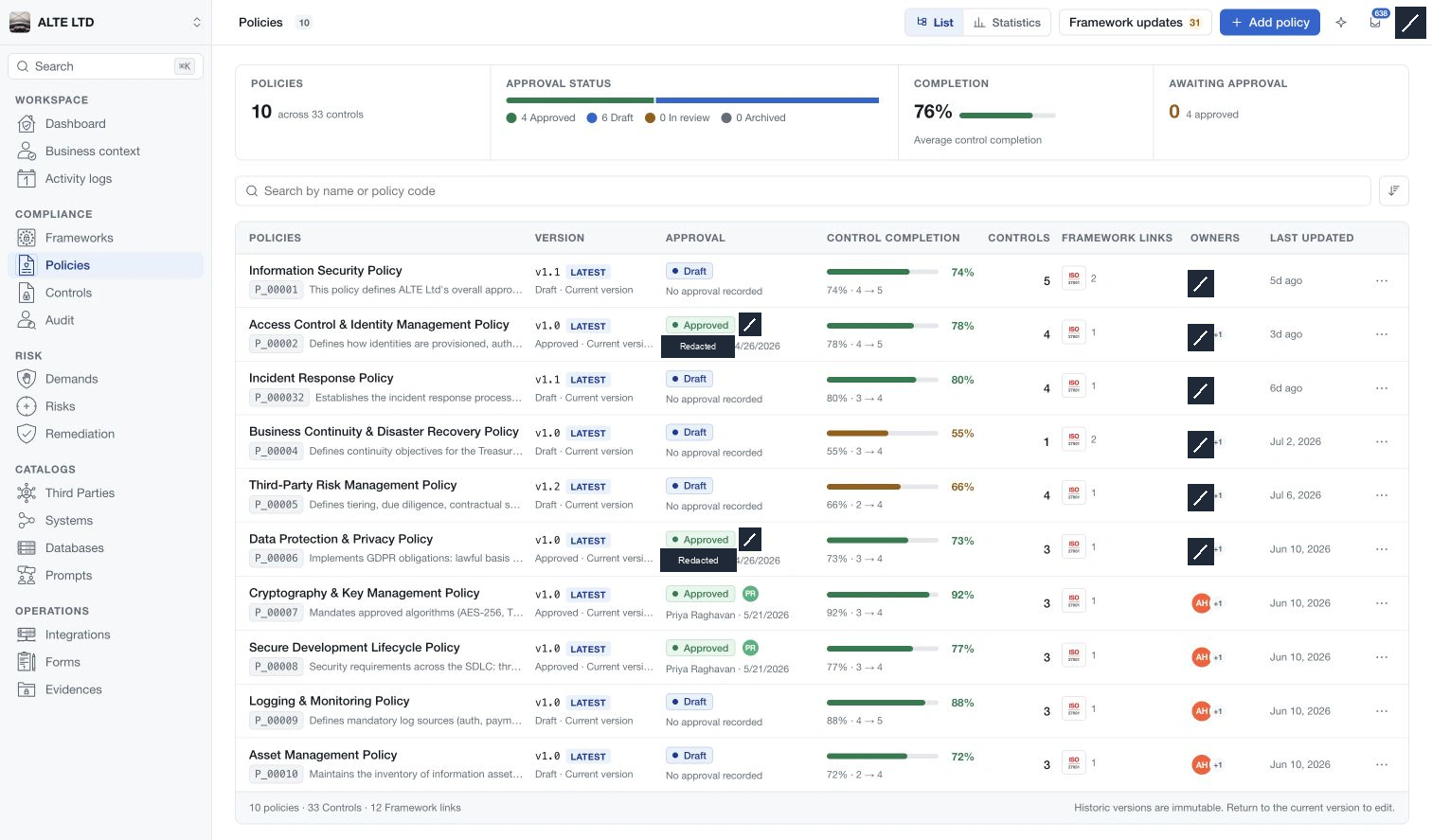Image resolution: width=1432 pixels, height=840 pixels.
Task: Click the Add policy button
Action: (1270, 23)
